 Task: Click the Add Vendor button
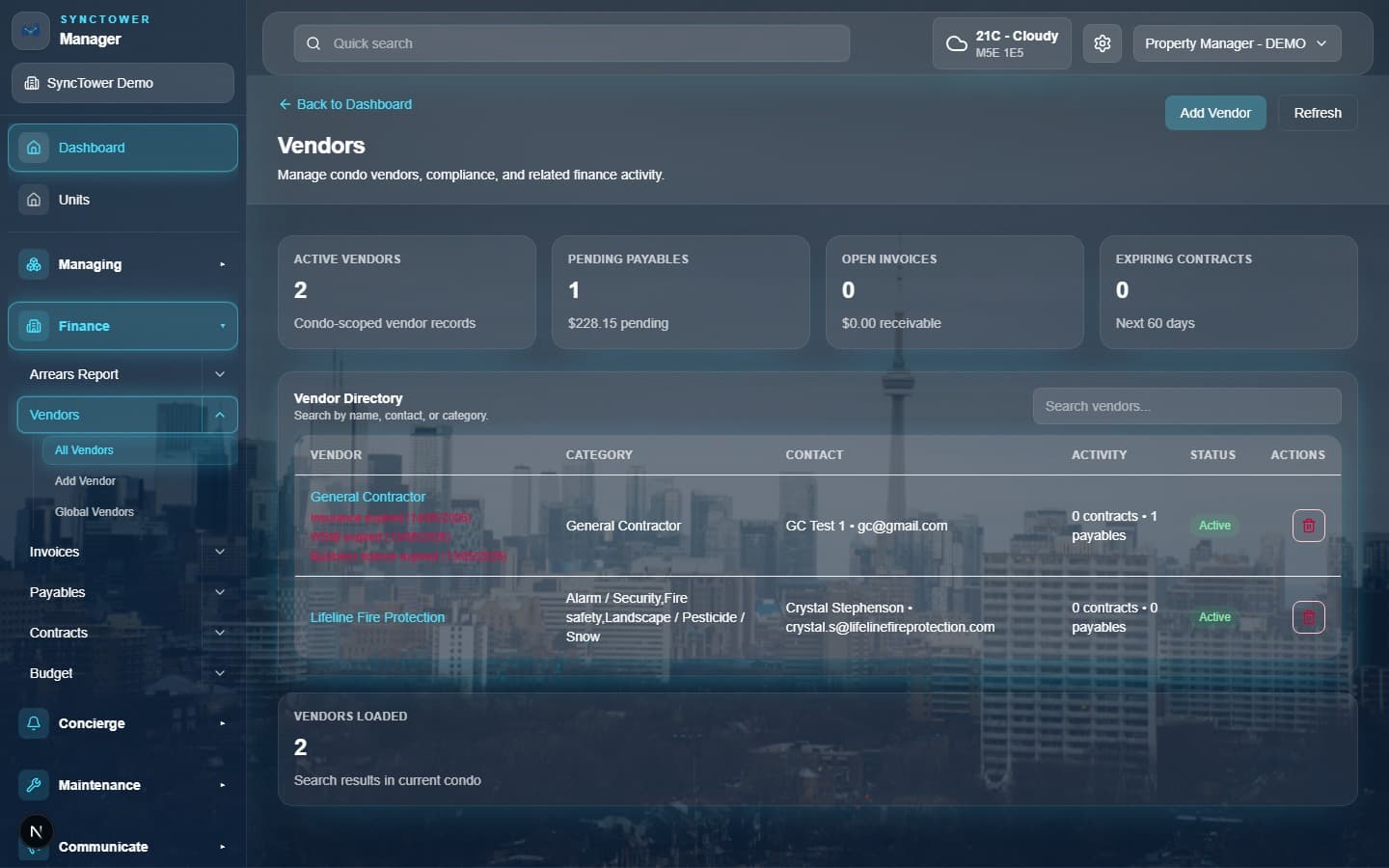[1215, 113]
